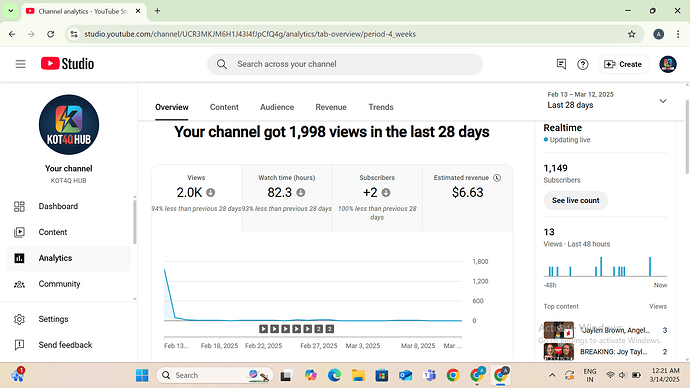The width and height of the screenshot is (690, 388).
Task: Open Dashboard in the sidebar
Action: point(69,206)
